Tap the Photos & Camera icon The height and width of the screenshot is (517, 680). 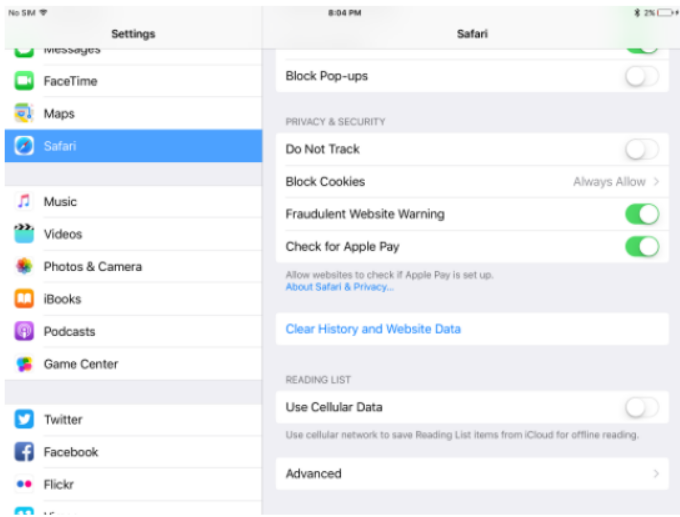(25, 267)
